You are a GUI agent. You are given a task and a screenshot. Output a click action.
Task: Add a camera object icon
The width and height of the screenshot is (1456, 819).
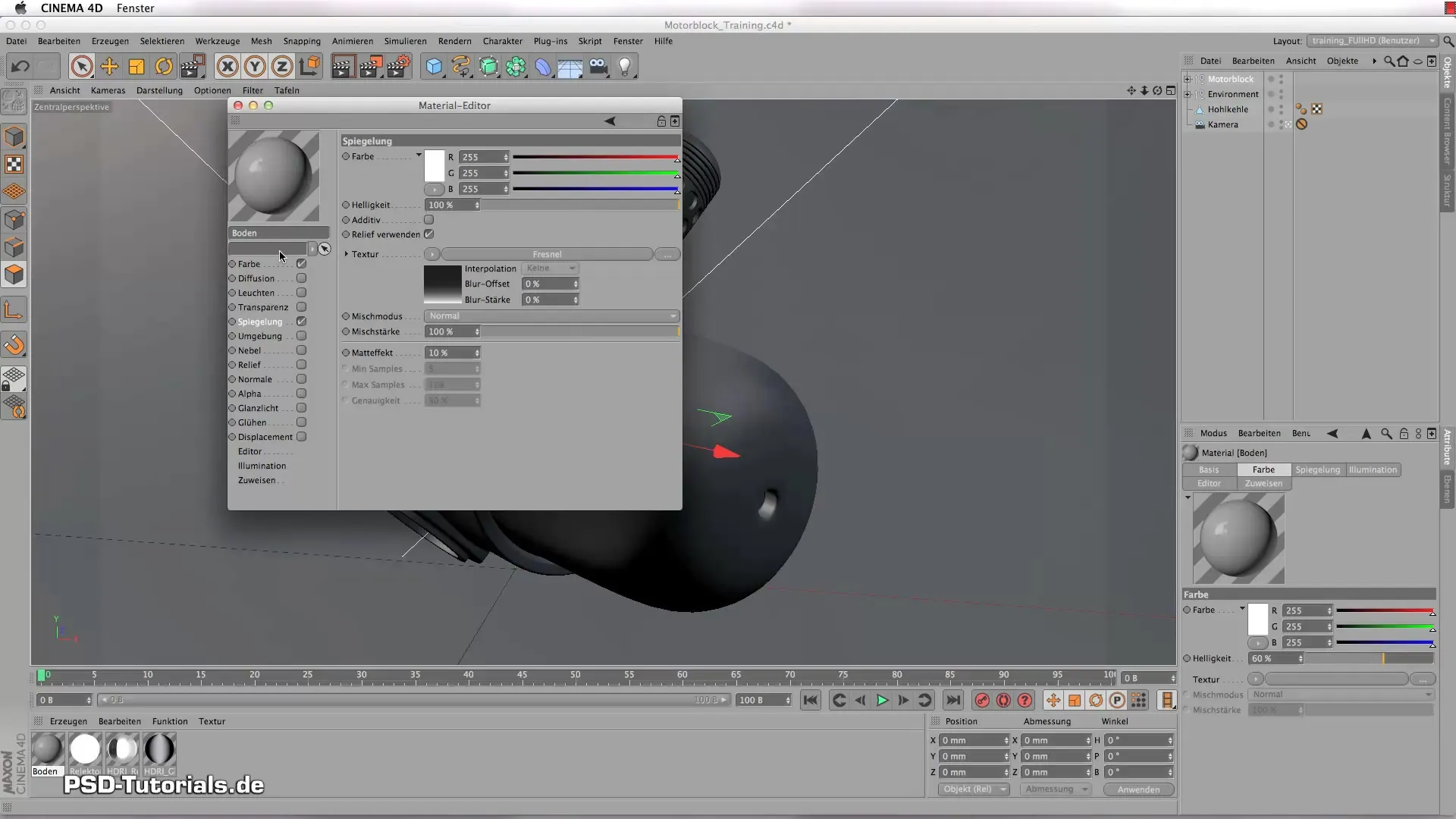click(598, 67)
